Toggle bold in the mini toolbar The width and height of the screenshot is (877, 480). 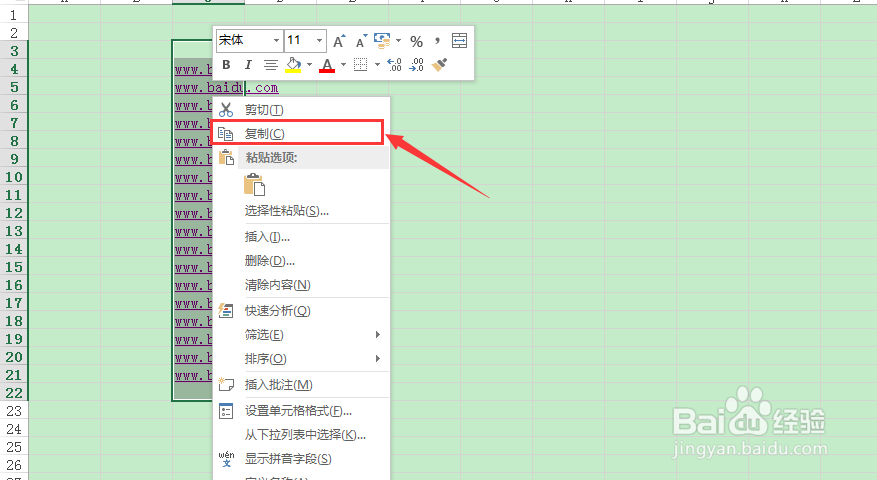226,65
